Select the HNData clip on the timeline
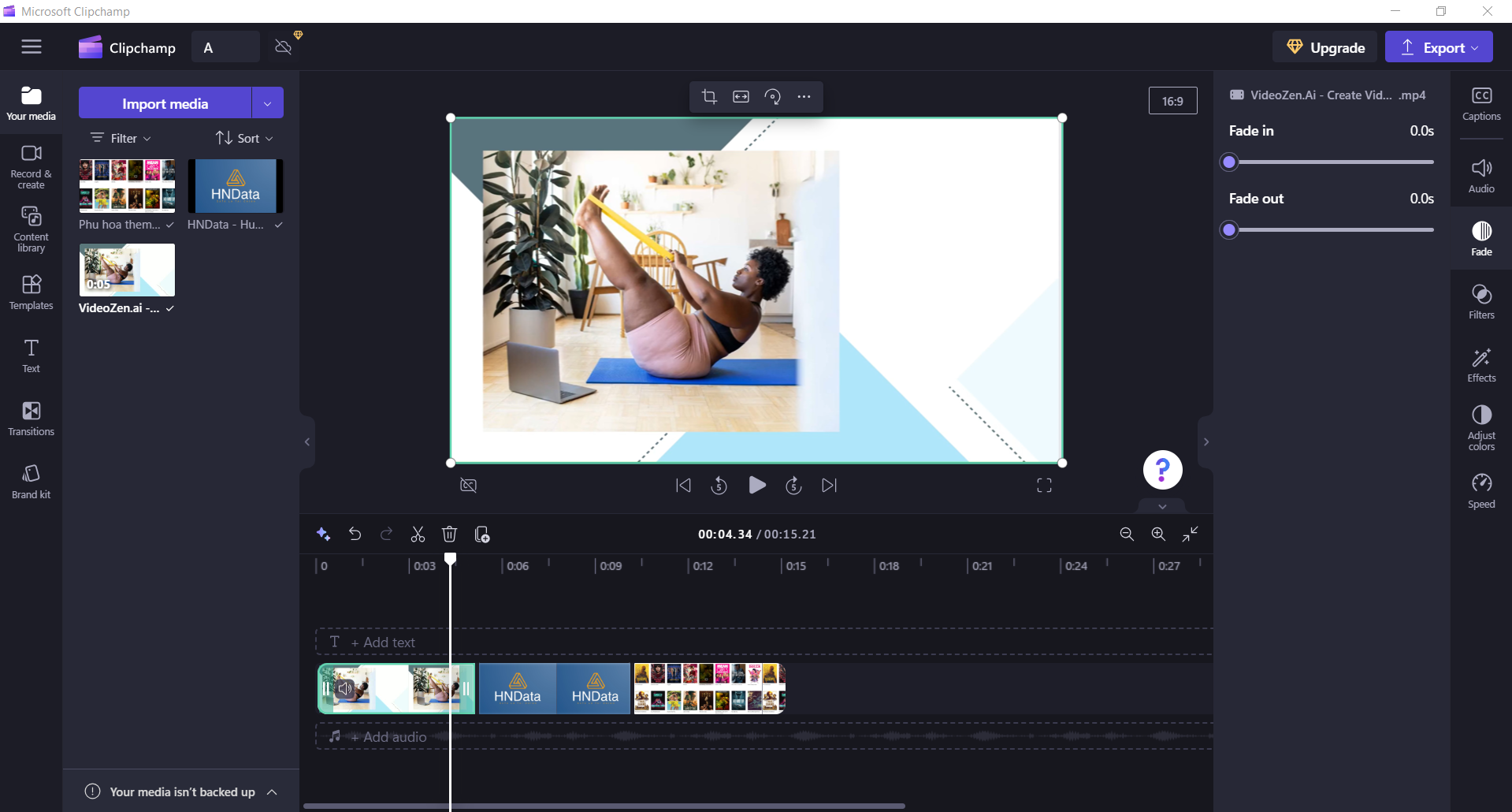1512x812 pixels. tap(555, 688)
